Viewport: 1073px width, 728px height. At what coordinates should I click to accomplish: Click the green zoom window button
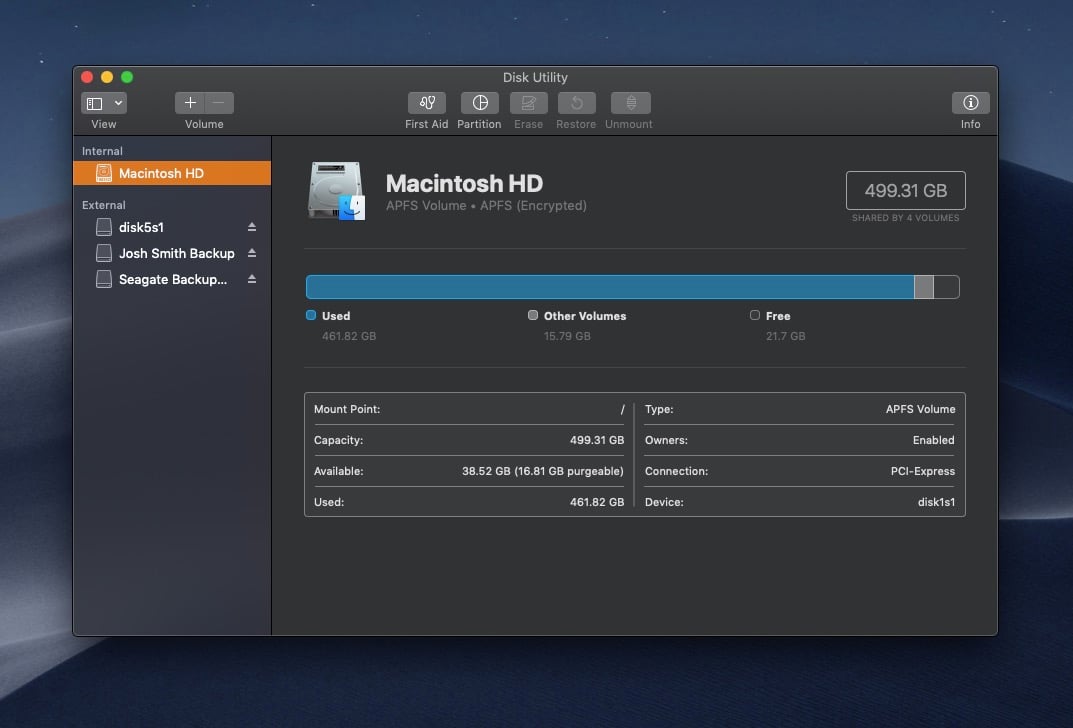click(127, 77)
